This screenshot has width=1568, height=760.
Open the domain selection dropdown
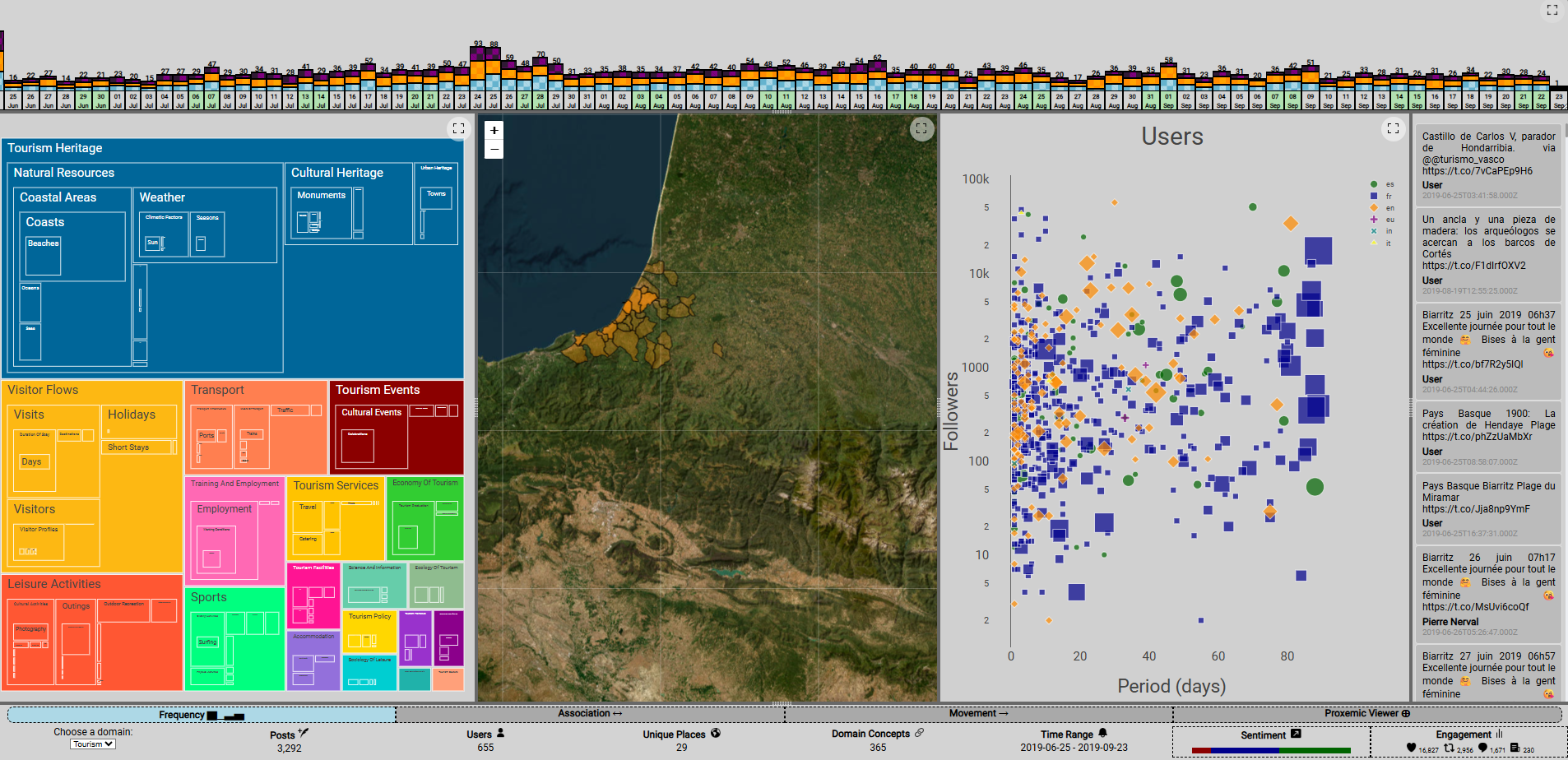coord(92,744)
